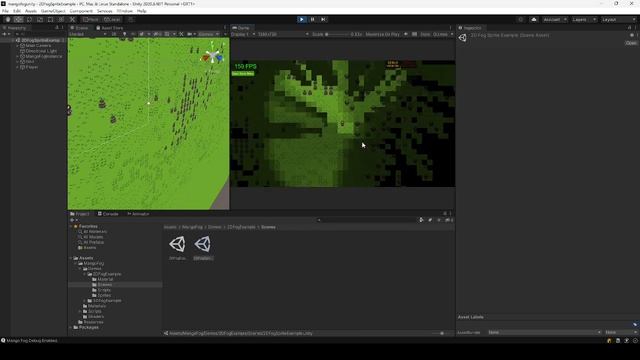Open the Scene Gizmos dropdown
640x360 pixels.
(x=209, y=34)
